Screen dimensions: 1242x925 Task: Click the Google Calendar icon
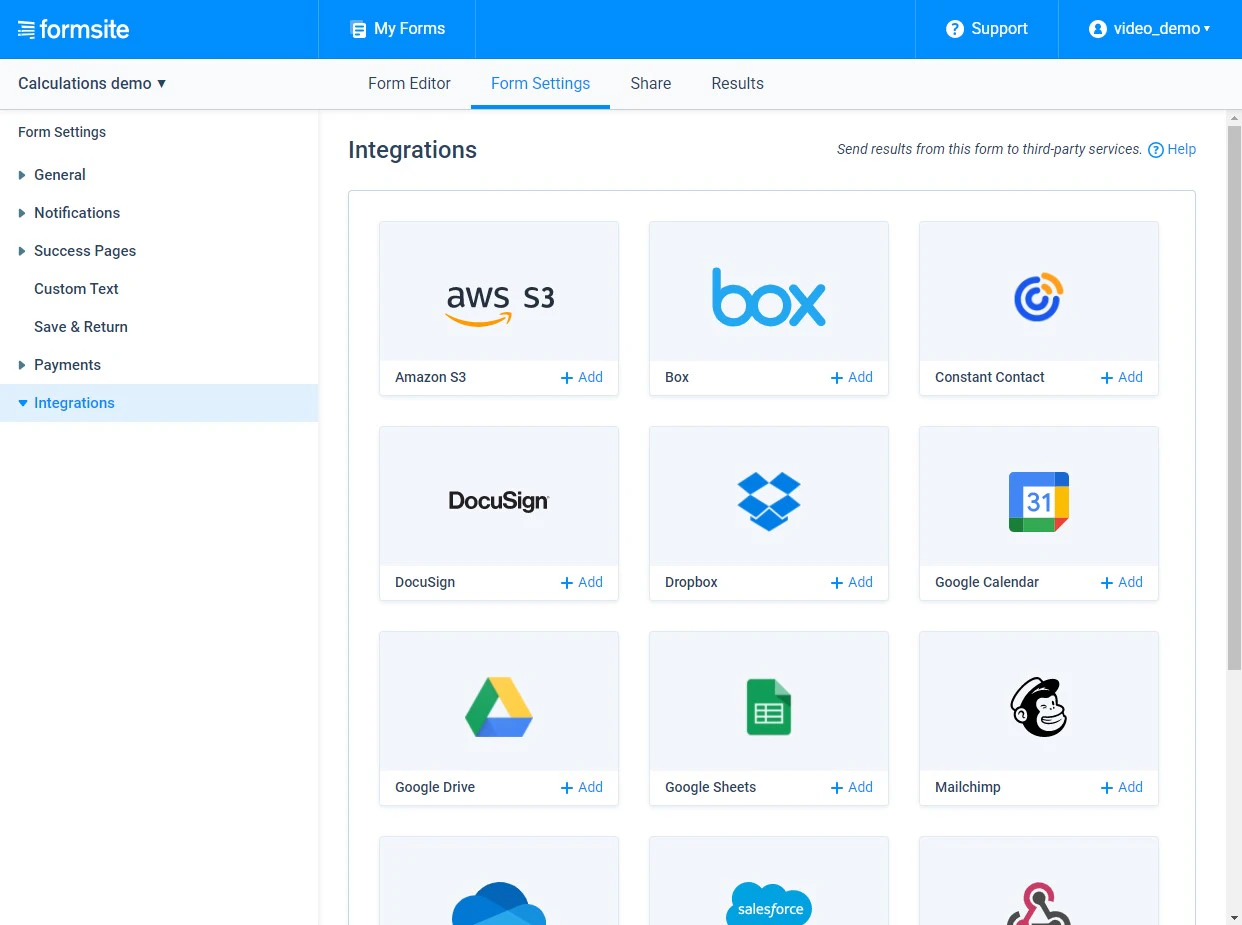[1038, 502]
